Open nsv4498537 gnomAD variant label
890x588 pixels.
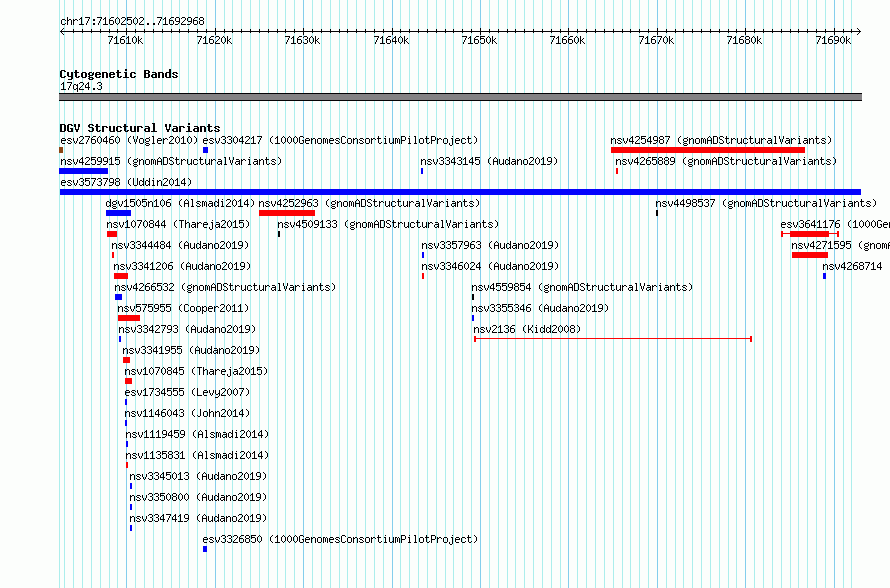tap(766, 203)
